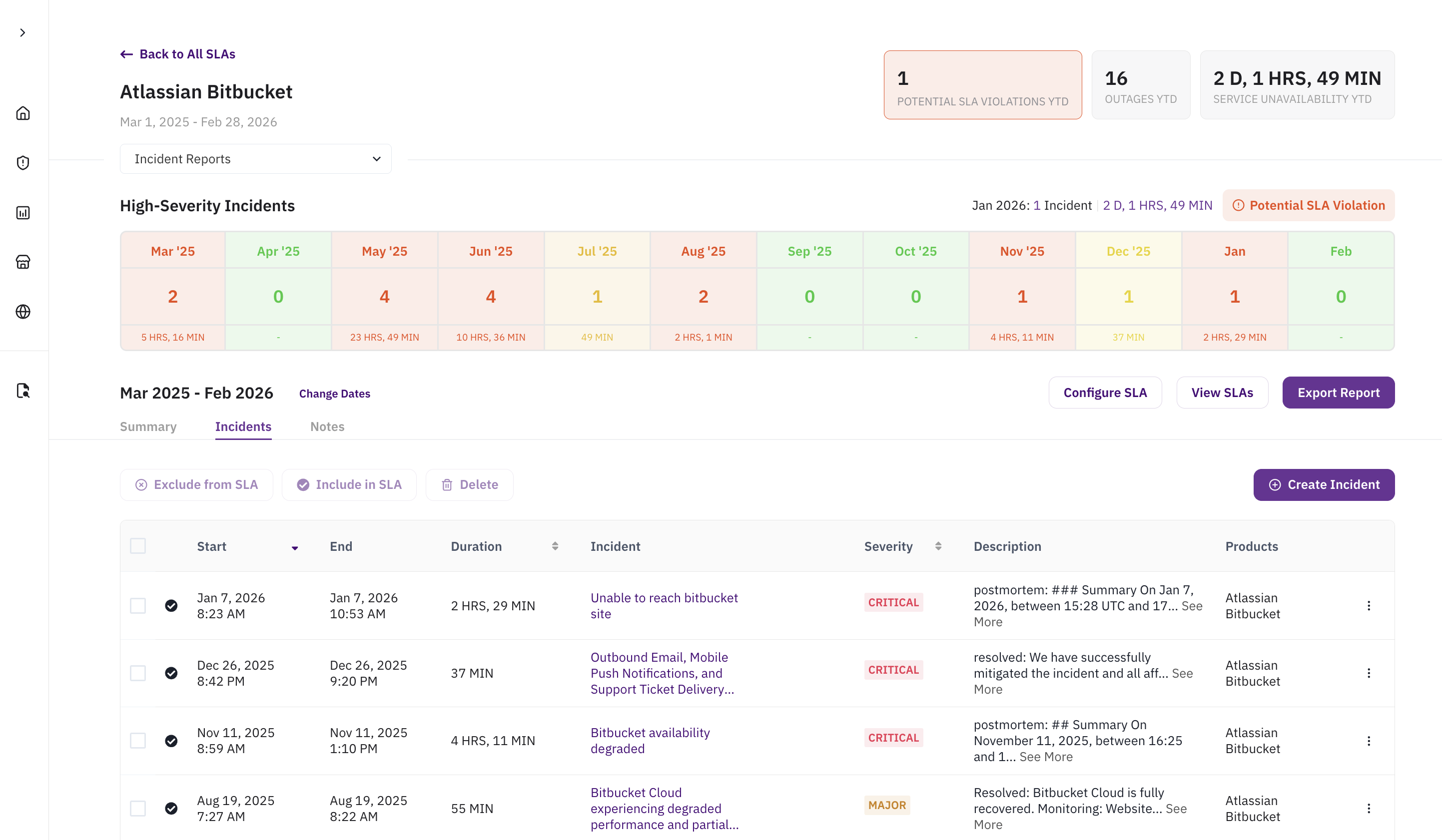The height and width of the screenshot is (840, 1442).
Task: Click the storefront marketplace sidebar icon
Action: [x=23, y=262]
